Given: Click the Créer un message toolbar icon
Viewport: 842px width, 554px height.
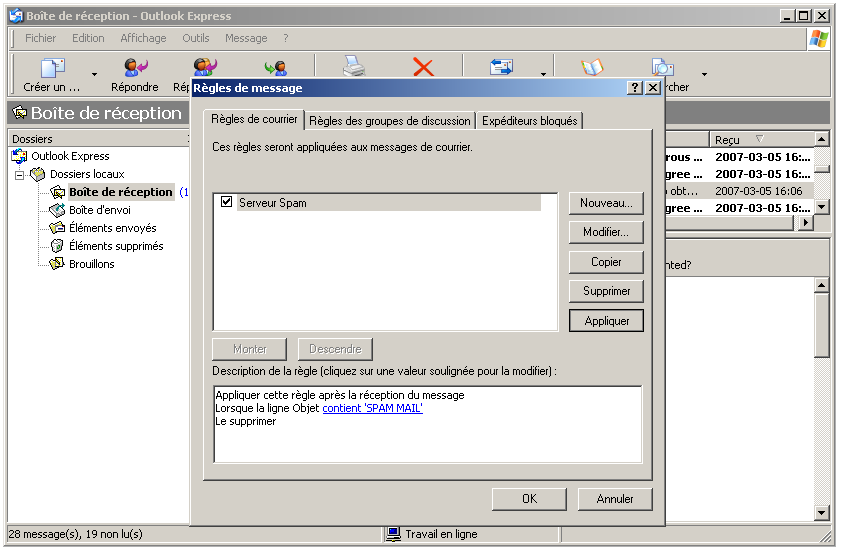Looking at the screenshot, I should pyautogui.click(x=53, y=68).
